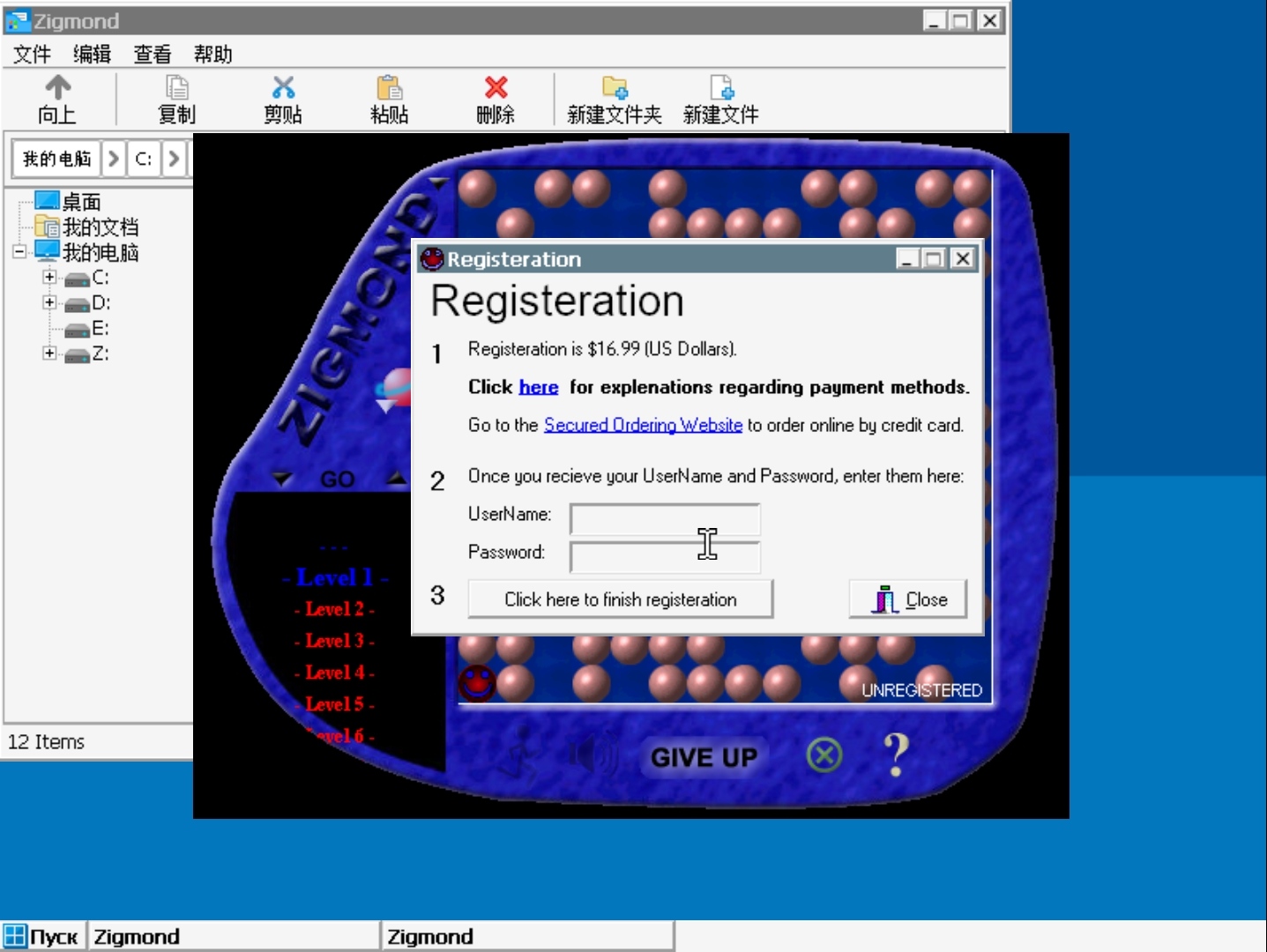Click the red smiley face on the game board

tap(477, 682)
